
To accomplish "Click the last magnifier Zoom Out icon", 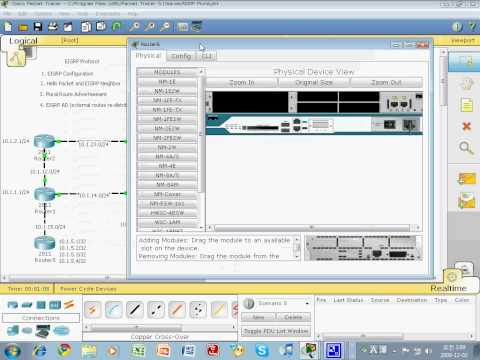I will pyautogui.click(x=165, y=27).
